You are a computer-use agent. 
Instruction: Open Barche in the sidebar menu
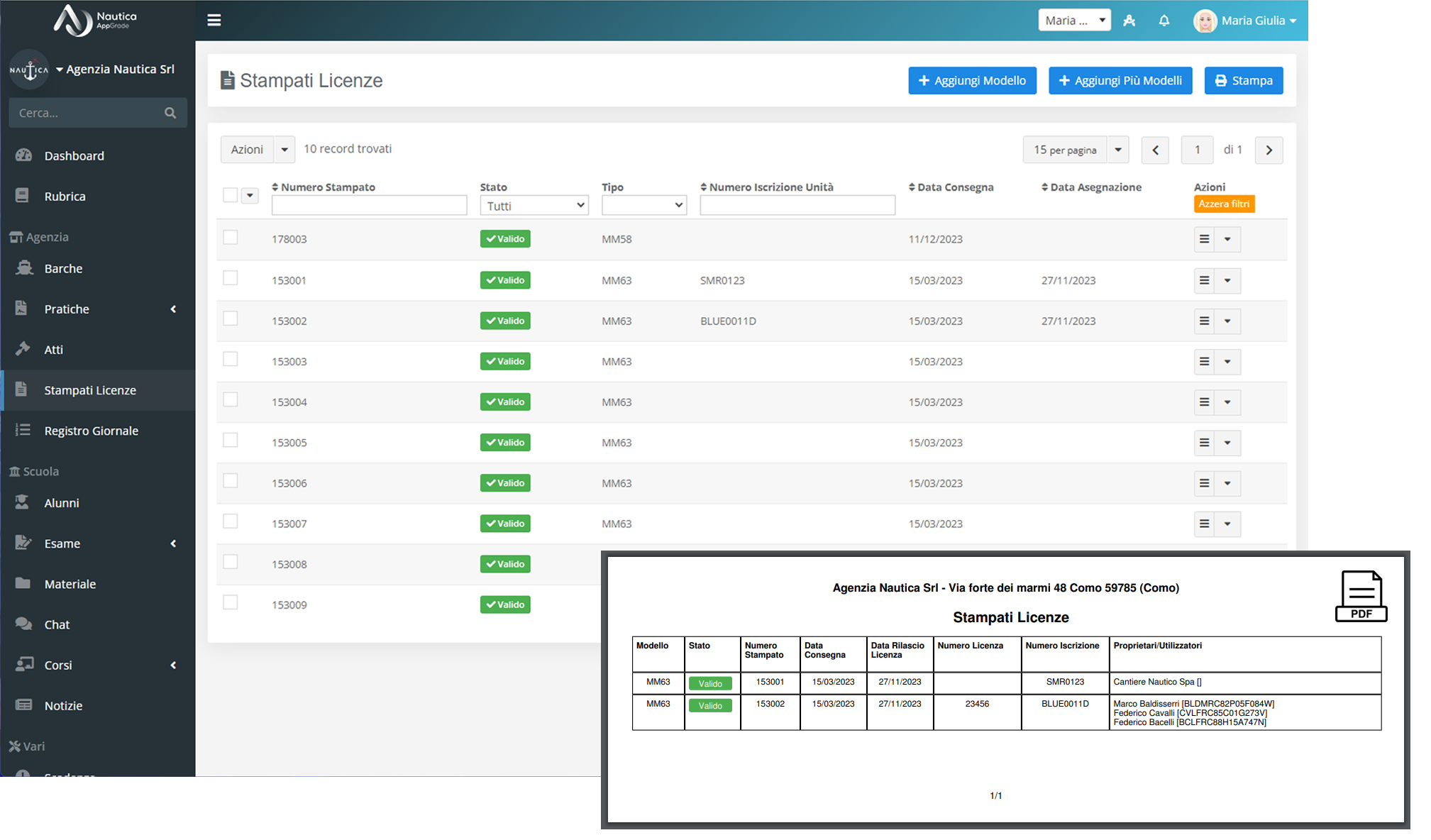(x=63, y=269)
